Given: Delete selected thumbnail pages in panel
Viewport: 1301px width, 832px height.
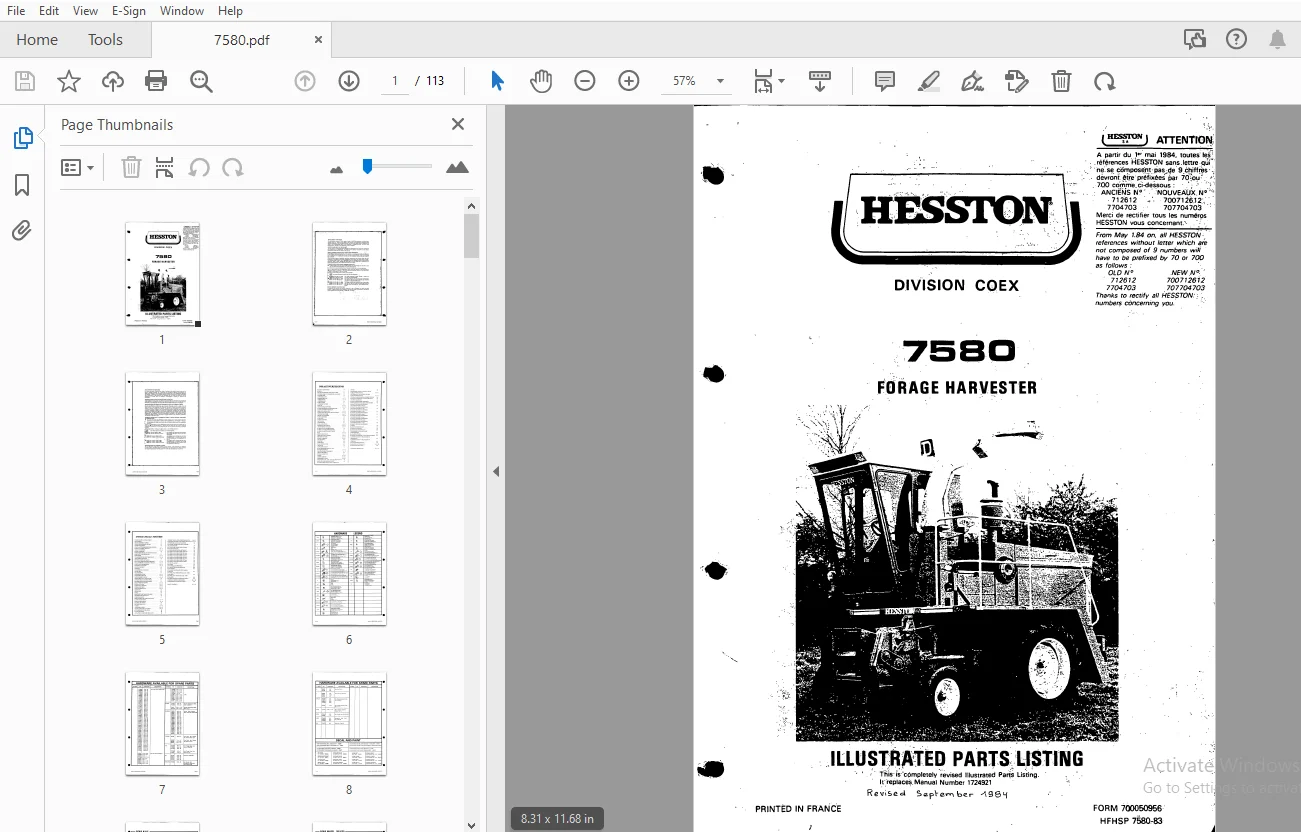Looking at the screenshot, I should [131, 167].
